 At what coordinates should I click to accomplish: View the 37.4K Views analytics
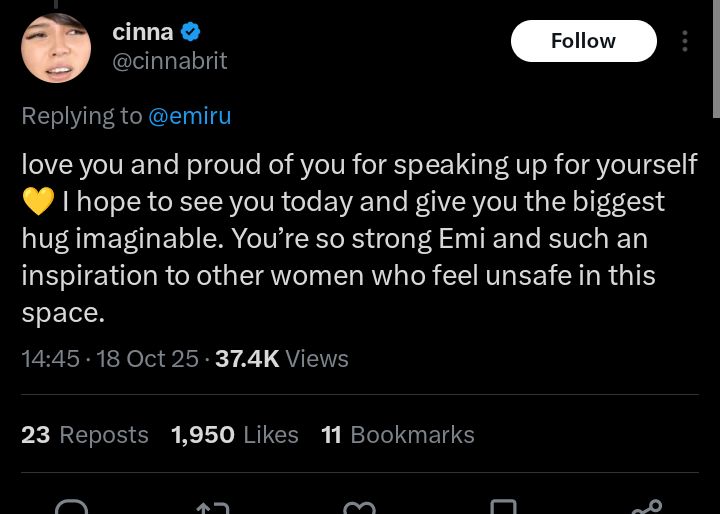point(282,359)
